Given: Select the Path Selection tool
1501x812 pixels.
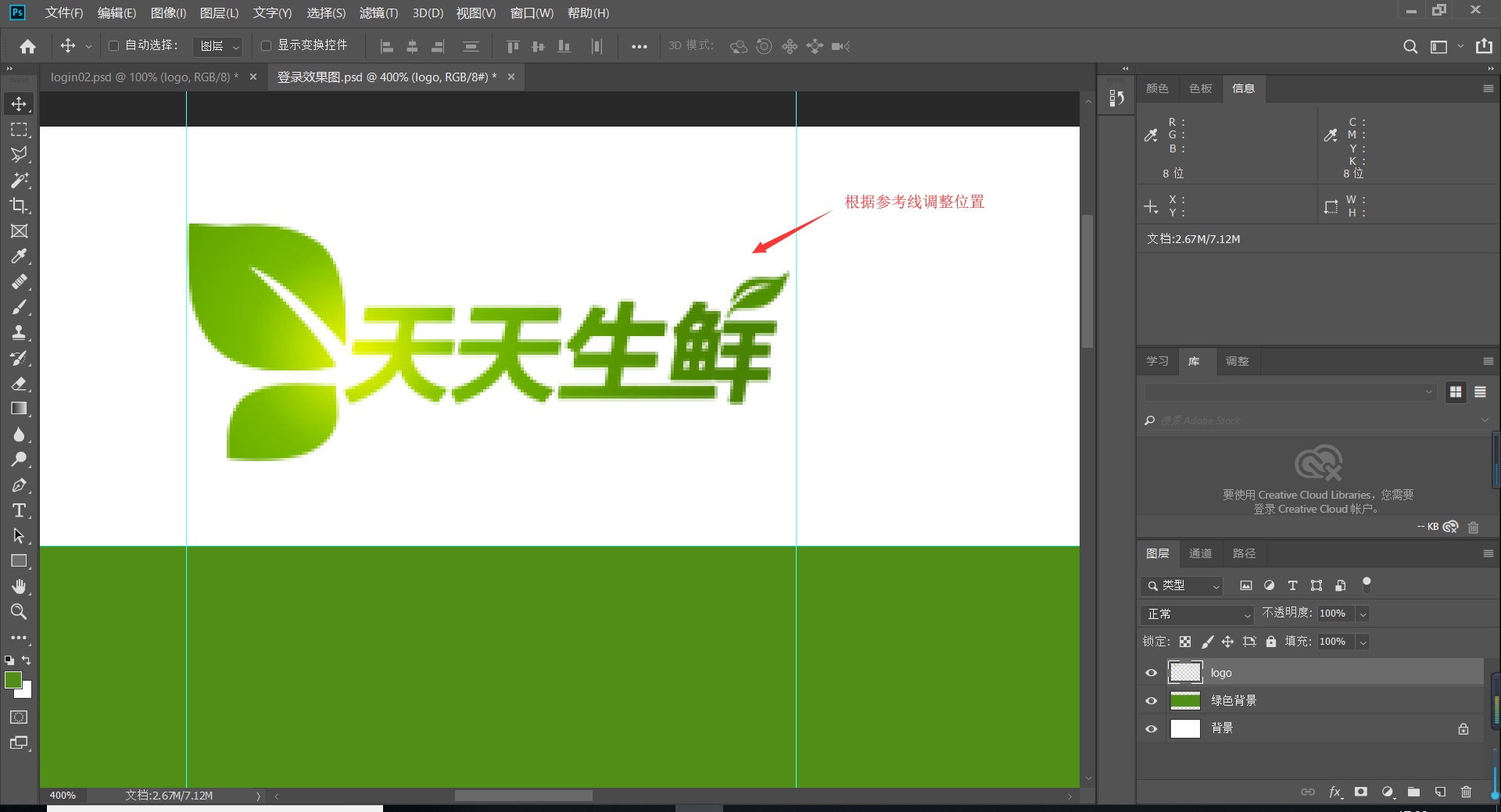Looking at the screenshot, I should pyautogui.click(x=19, y=536).
